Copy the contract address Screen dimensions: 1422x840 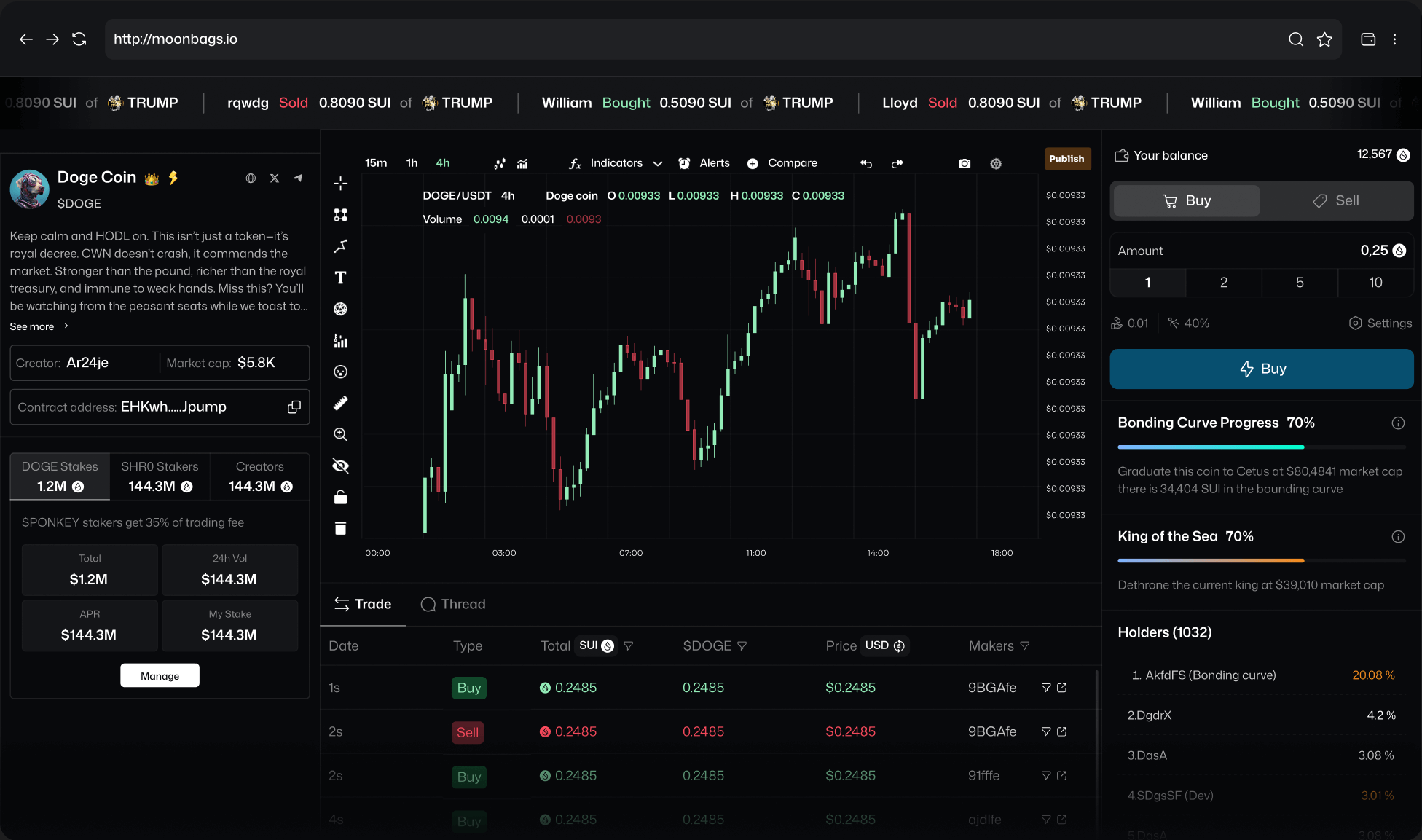click(294, 407)
